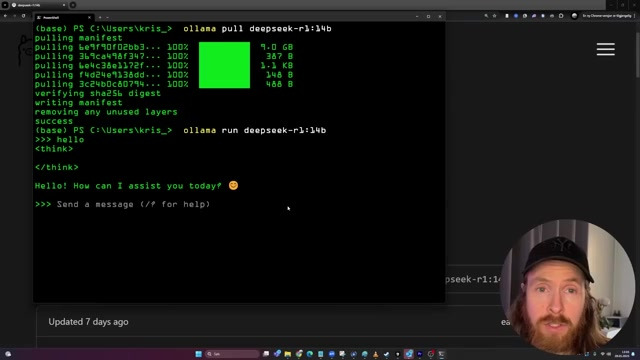Close the PowerShell terminal tab
The height and width of the screenshot is (360, 640).
89,17
